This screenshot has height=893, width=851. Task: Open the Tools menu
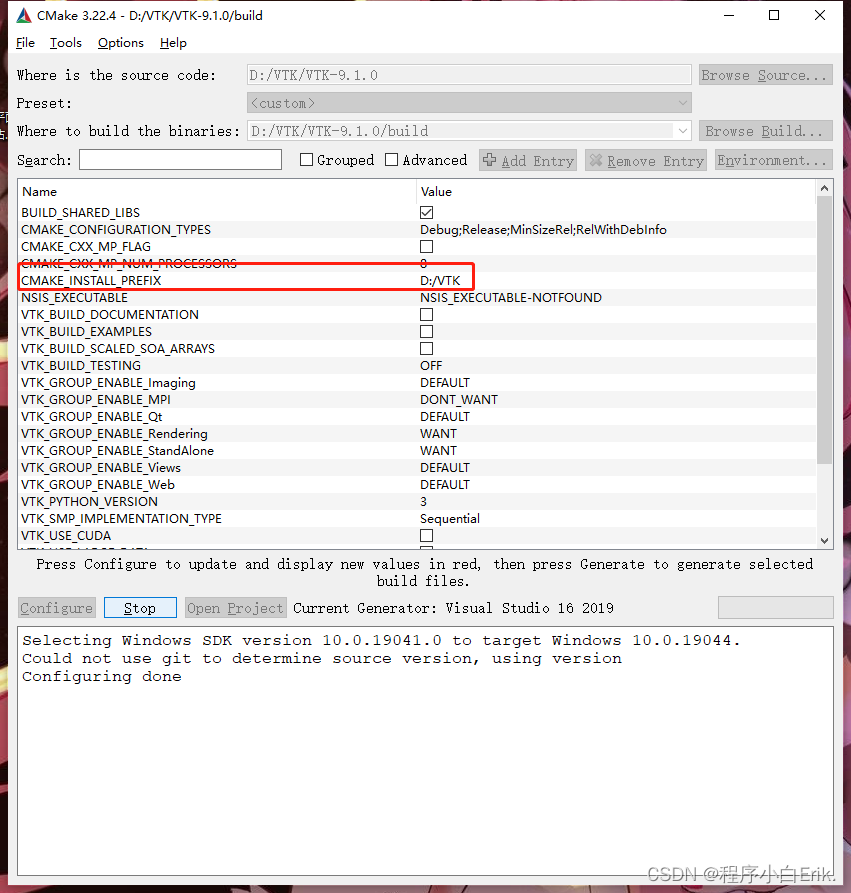click(65, 43)
